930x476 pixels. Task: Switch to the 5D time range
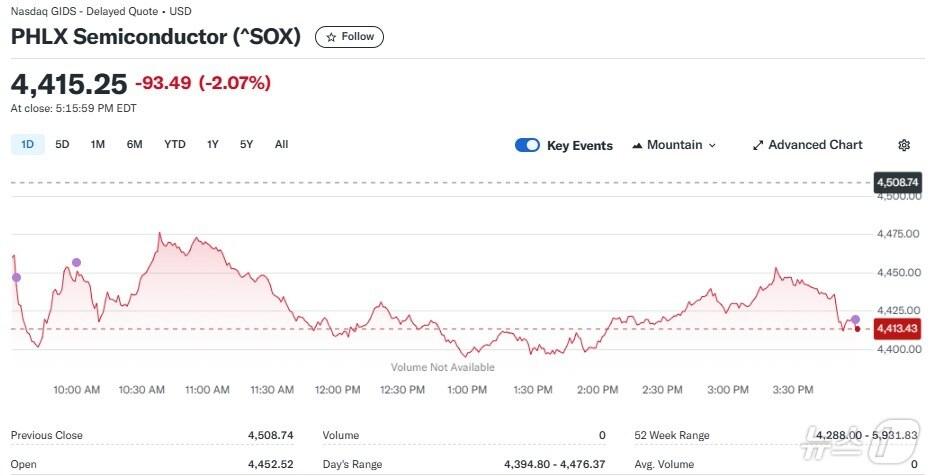(62, 144)
